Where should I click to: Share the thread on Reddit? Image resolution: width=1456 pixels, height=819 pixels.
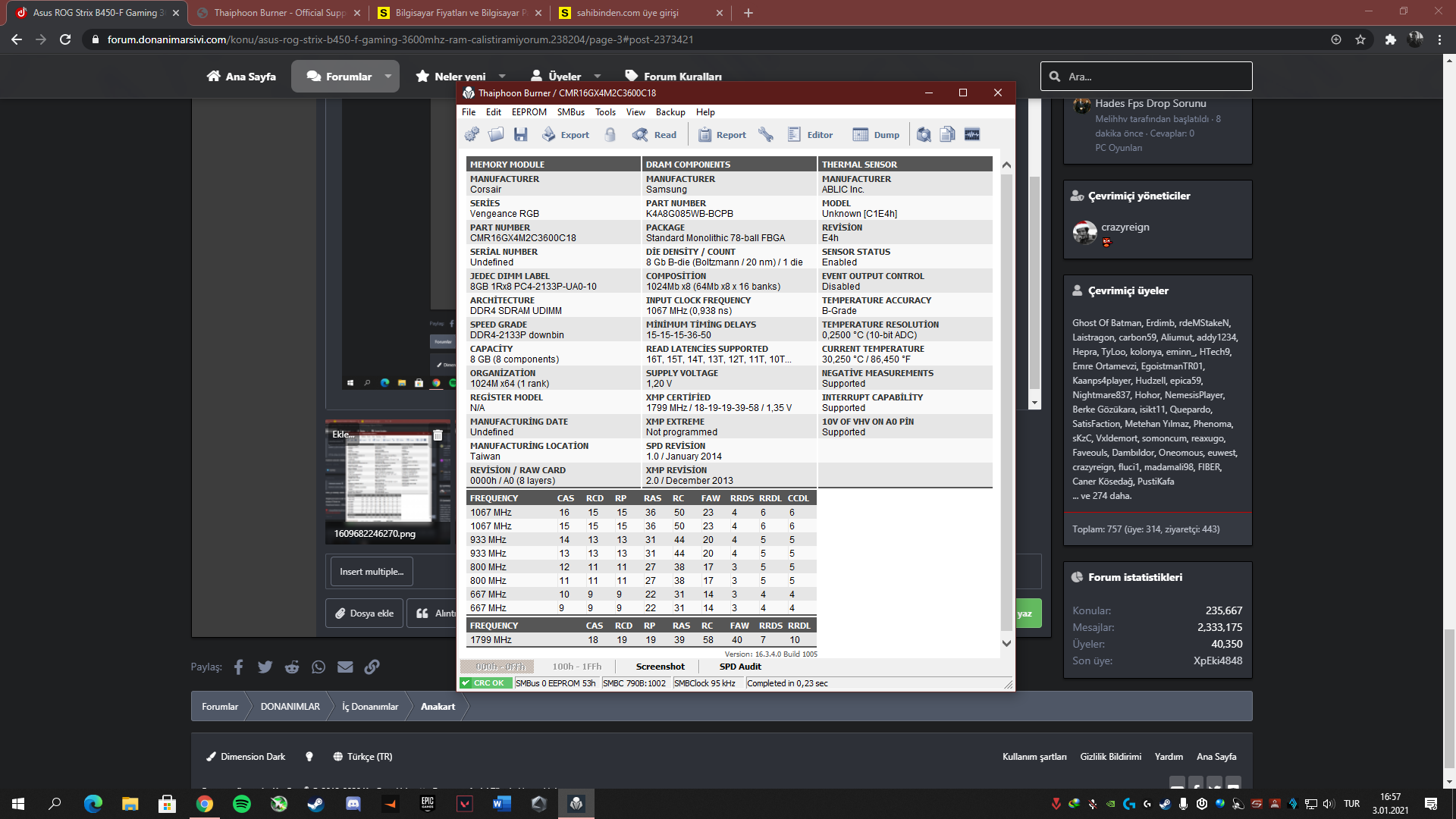coord(291,667)
